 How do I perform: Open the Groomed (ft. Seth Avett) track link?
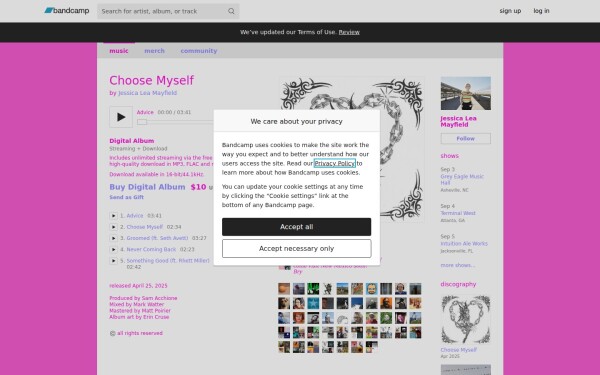[157, 238]
